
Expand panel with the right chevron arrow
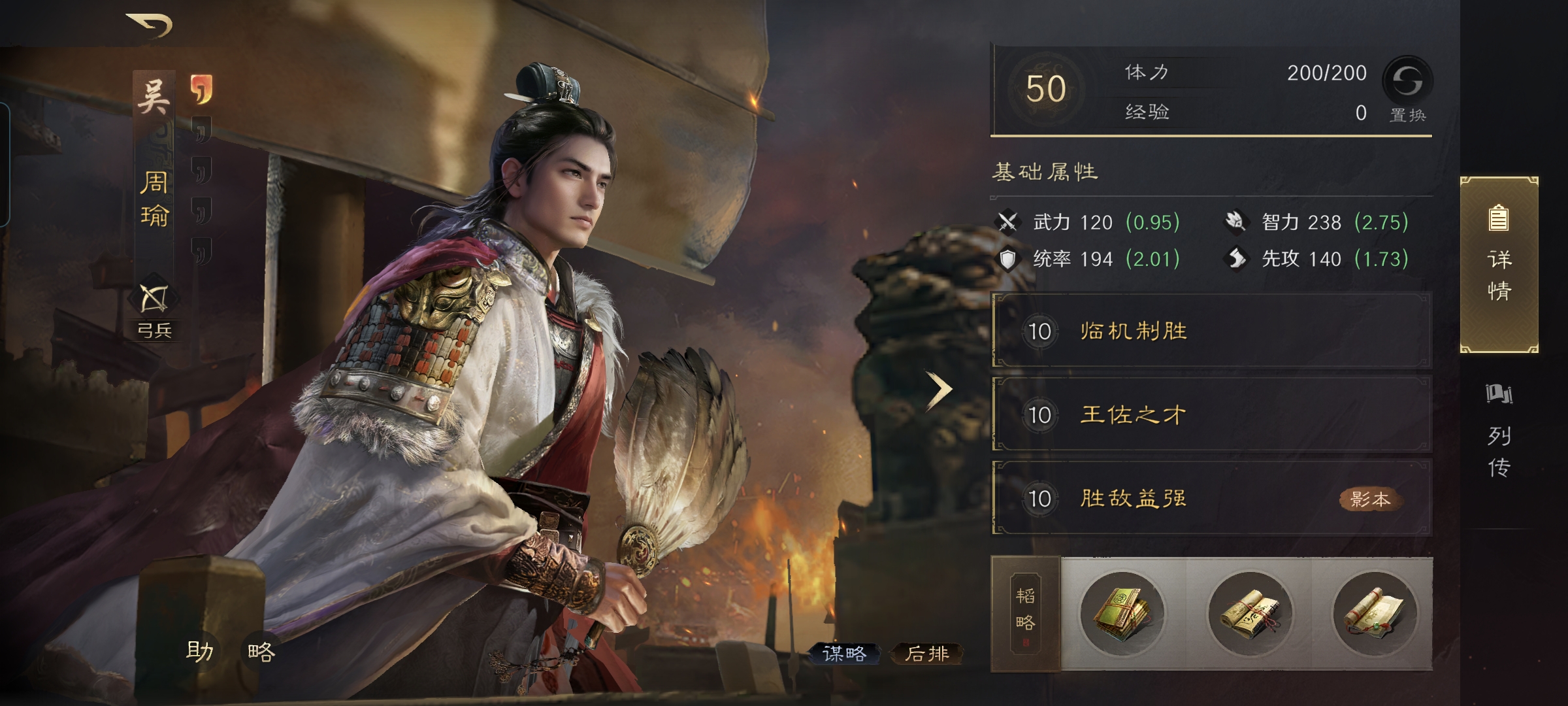click(x=939, y=390)
